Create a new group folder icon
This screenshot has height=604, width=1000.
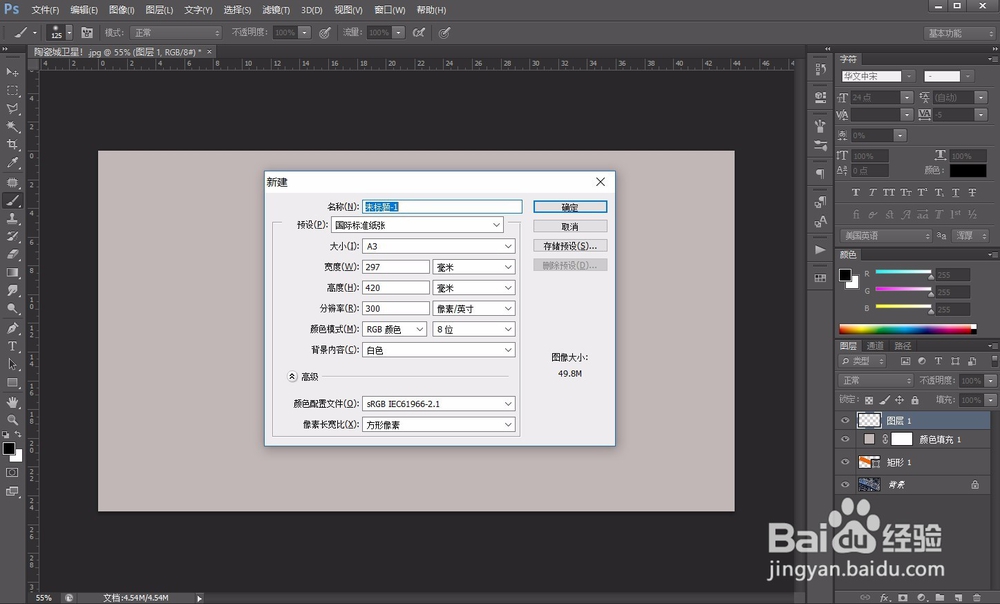click(x=939, y=598)
